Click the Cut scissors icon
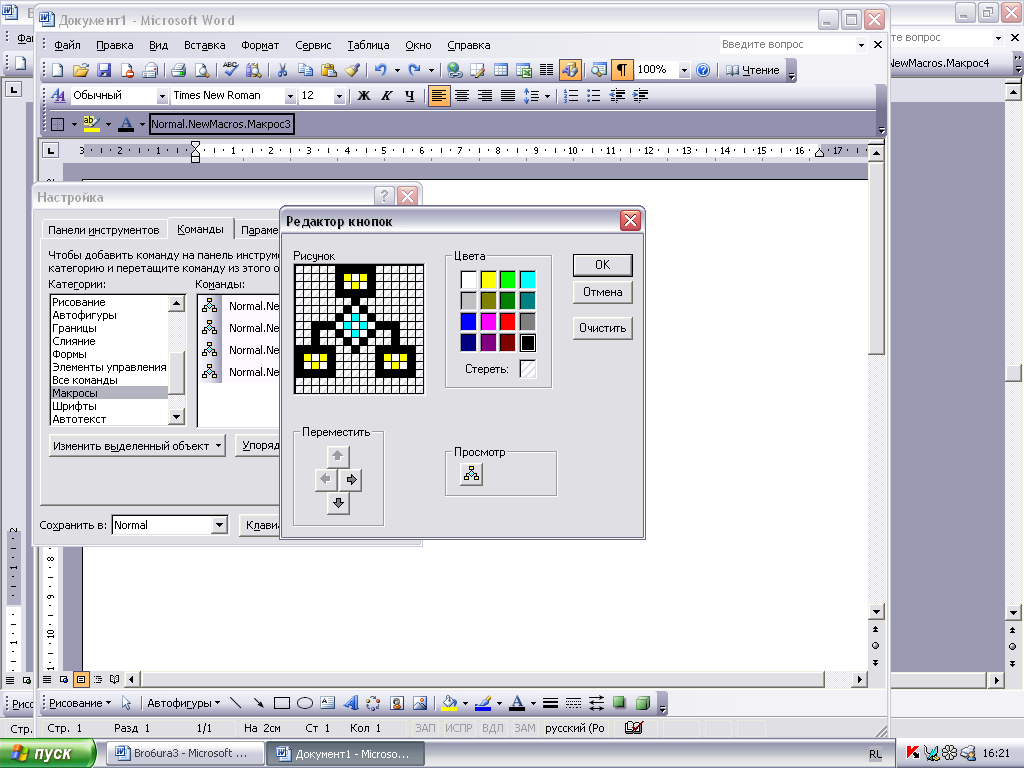 [282, 70]
